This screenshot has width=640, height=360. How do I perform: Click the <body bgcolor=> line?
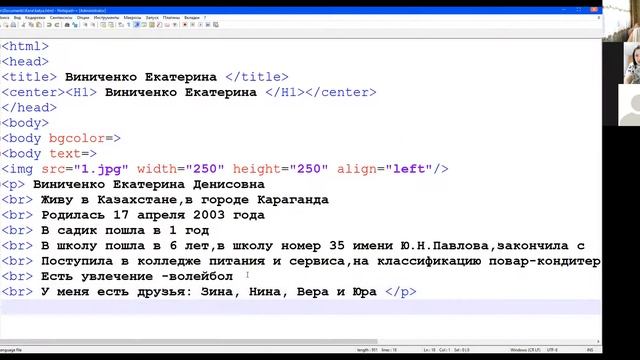pyautogui.click(x=61, y=138)
